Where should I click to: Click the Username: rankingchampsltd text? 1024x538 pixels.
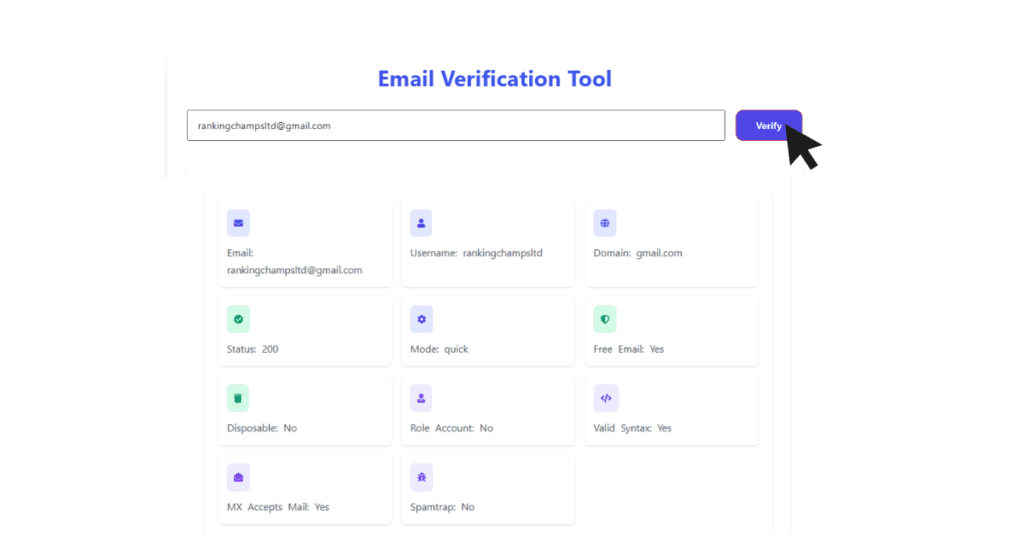point(476,253)
